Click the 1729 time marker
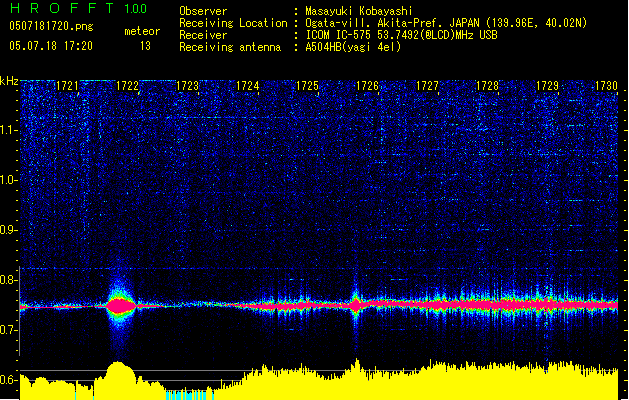The image size is (629, 400). click(547, 86)
